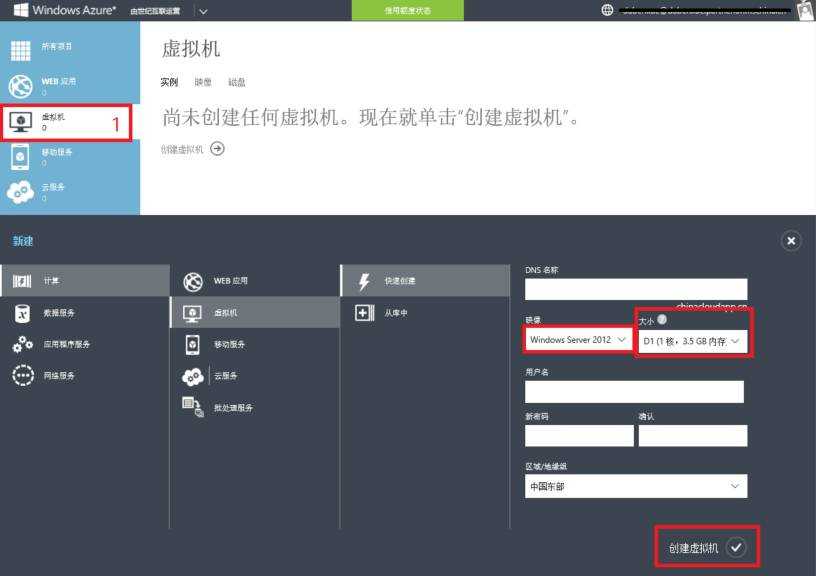This screenshot has height=576, width=816.
Task: Open the subscription chevron dropdown in header
Action: point(203,11)
